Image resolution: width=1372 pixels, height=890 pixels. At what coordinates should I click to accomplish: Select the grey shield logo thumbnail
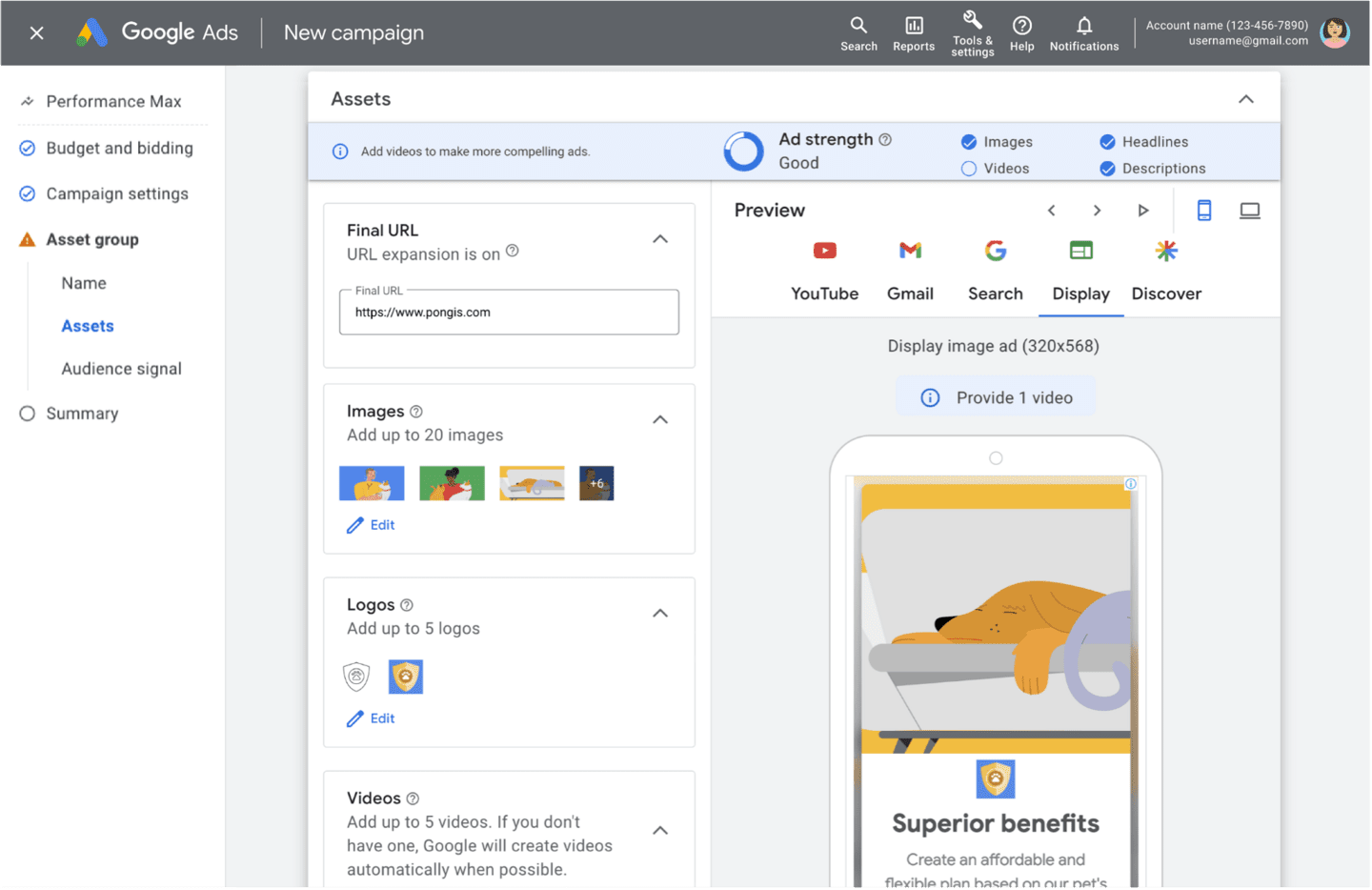pyautogui.click(x=356, y=677)
